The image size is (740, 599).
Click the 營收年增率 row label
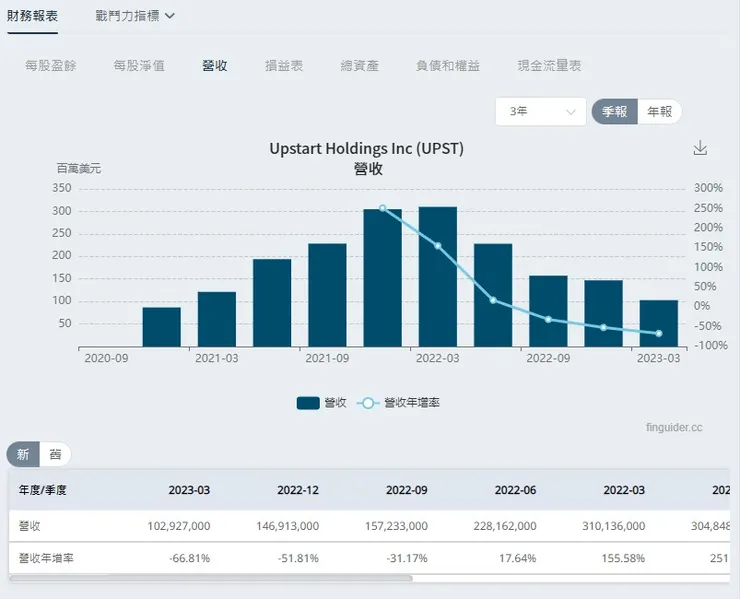click(46, 558)
